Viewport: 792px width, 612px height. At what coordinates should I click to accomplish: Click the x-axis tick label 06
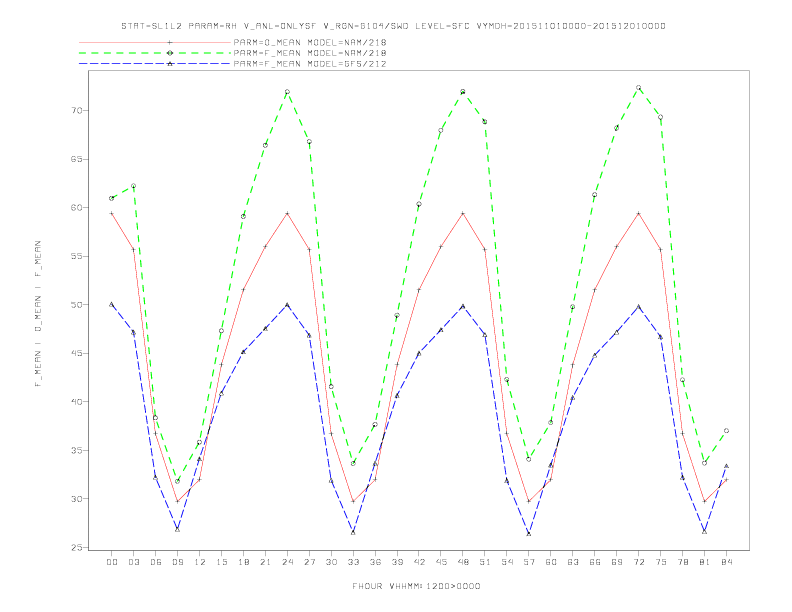point(156,562)
